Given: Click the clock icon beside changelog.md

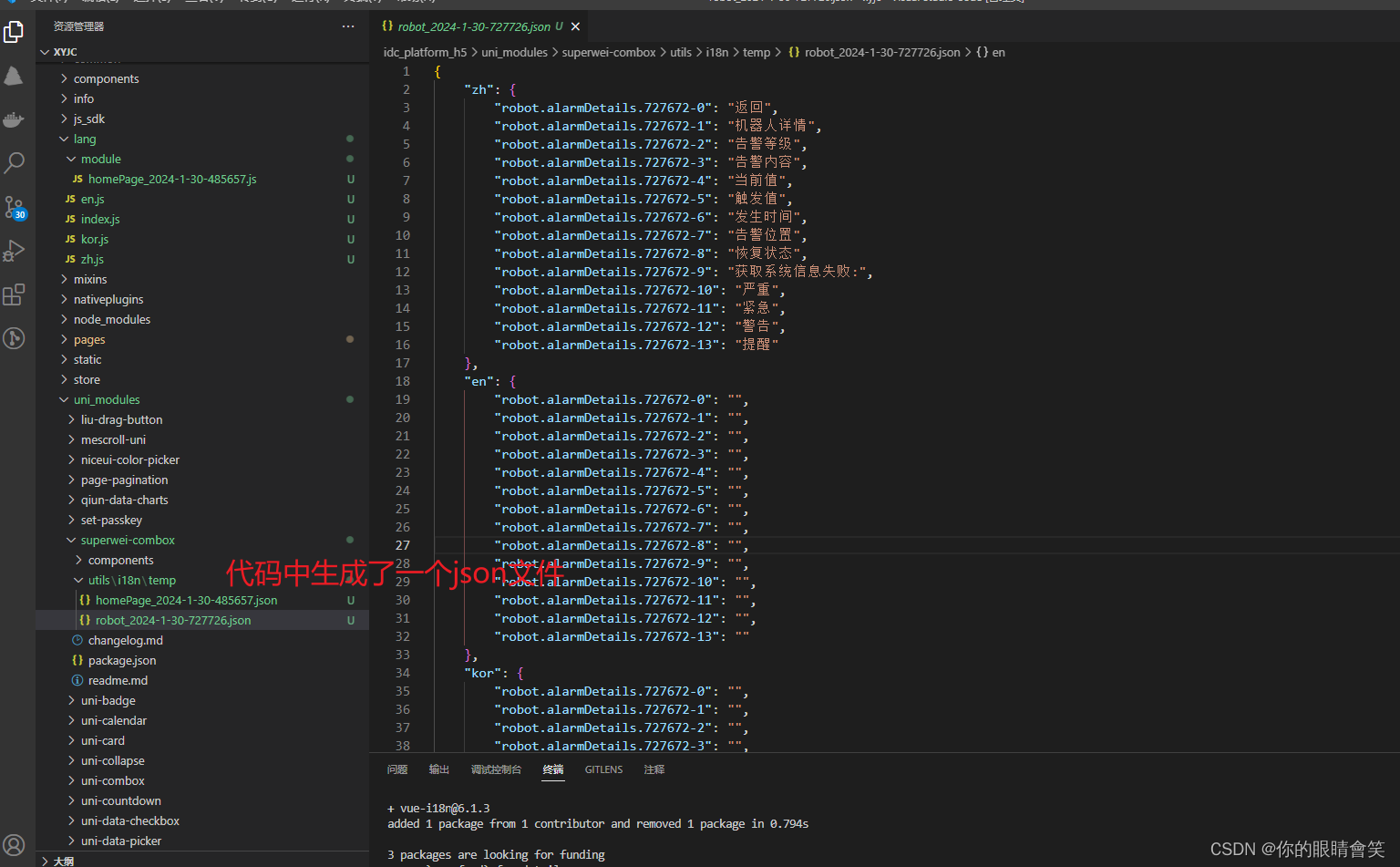Looking at the screenshot, I should (77, 640).
